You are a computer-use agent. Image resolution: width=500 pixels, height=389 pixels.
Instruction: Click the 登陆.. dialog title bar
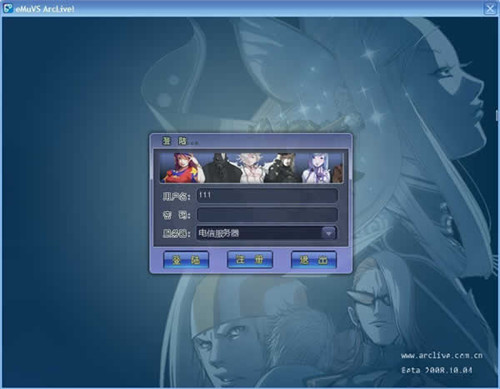click(251, 141)
